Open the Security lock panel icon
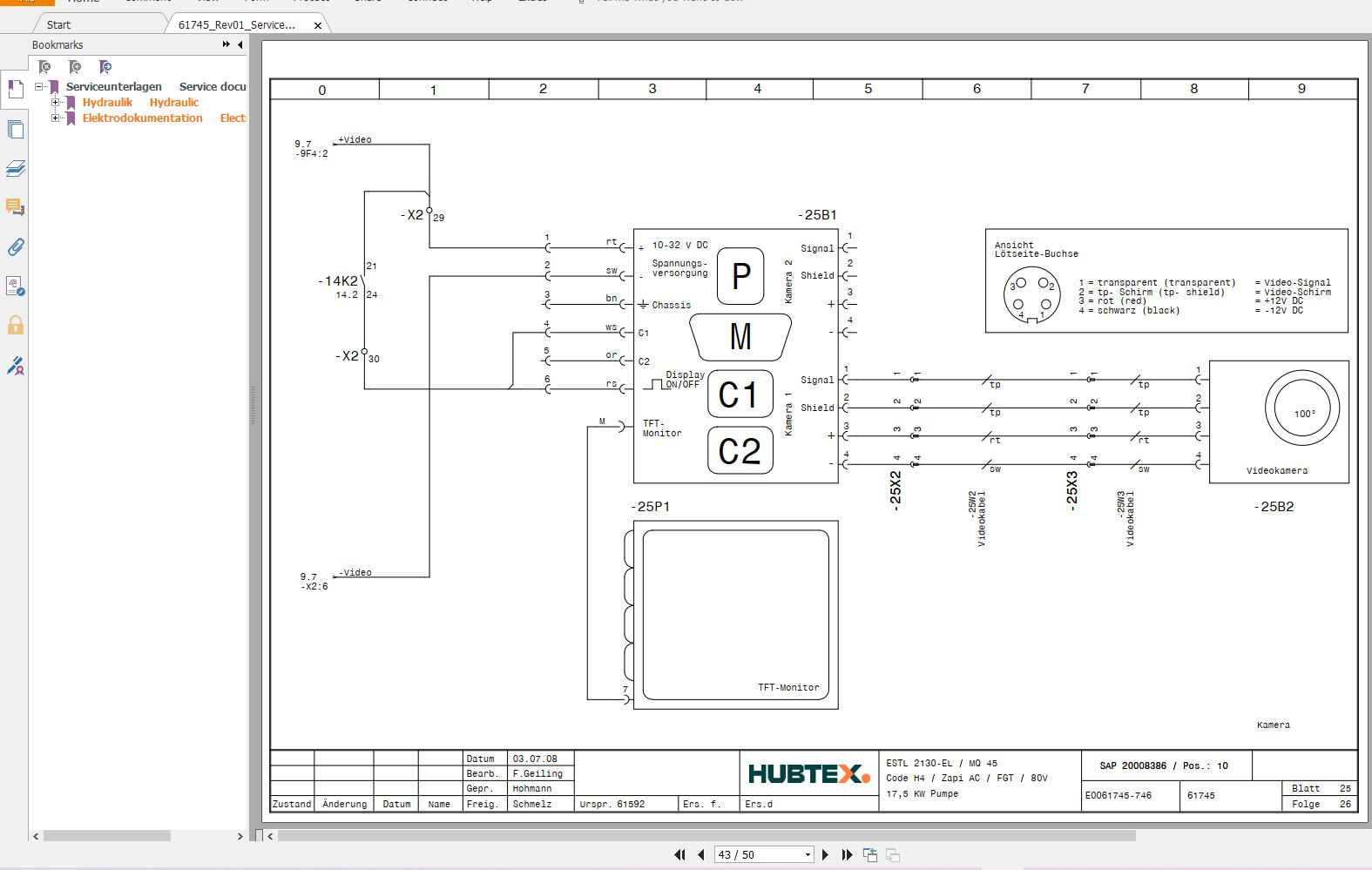The image size is (1372, 870). [15, 326]
